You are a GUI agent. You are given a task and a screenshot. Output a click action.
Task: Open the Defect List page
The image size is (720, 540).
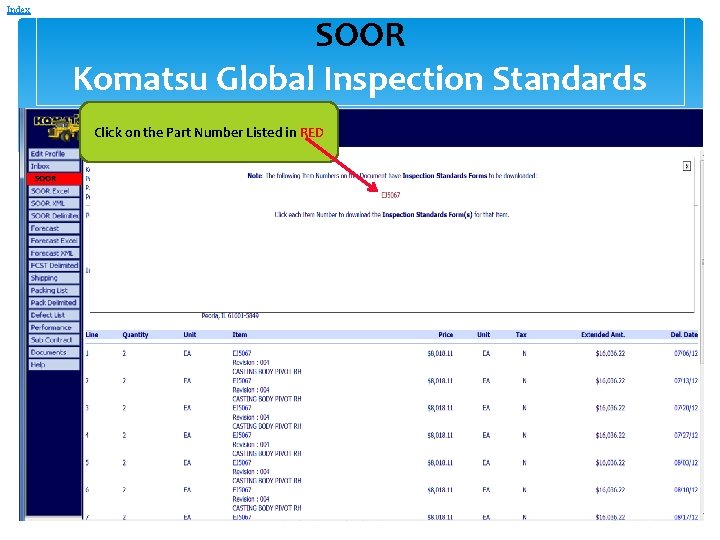click(x=54, y=315)
